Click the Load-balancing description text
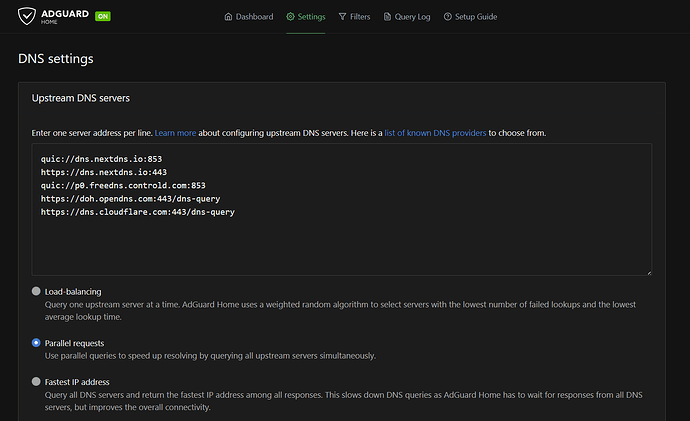690x421 pixels. tap(340, 311)
